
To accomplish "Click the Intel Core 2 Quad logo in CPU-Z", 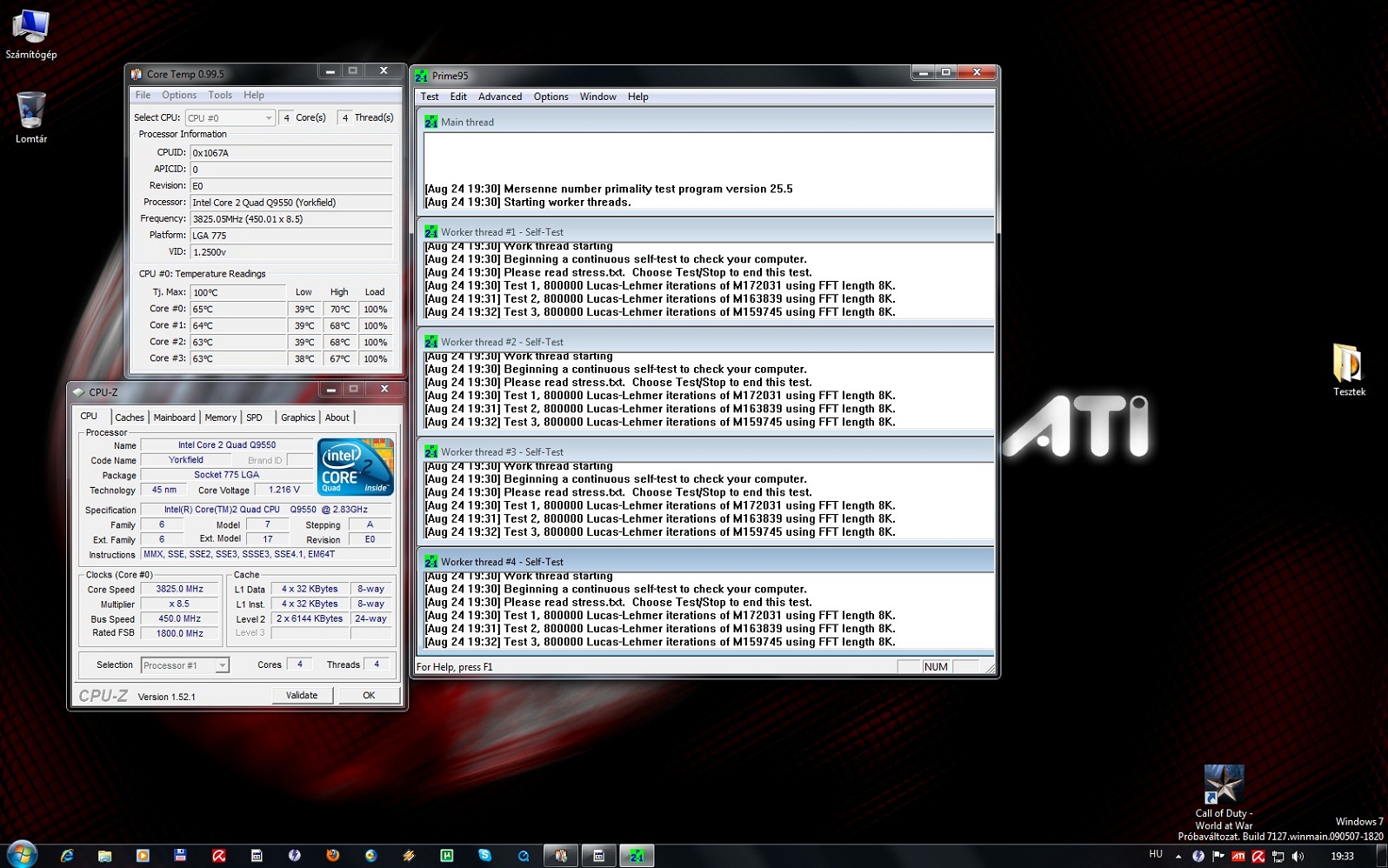I will [356, 466].
